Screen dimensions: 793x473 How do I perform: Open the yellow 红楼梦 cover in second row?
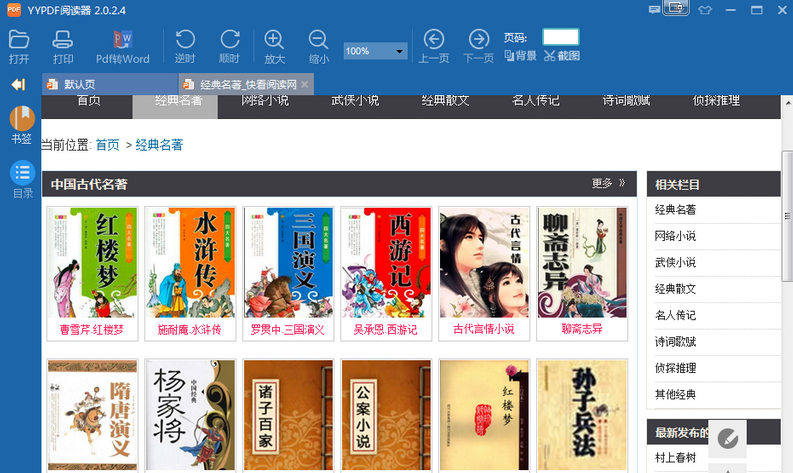(484, 415)
